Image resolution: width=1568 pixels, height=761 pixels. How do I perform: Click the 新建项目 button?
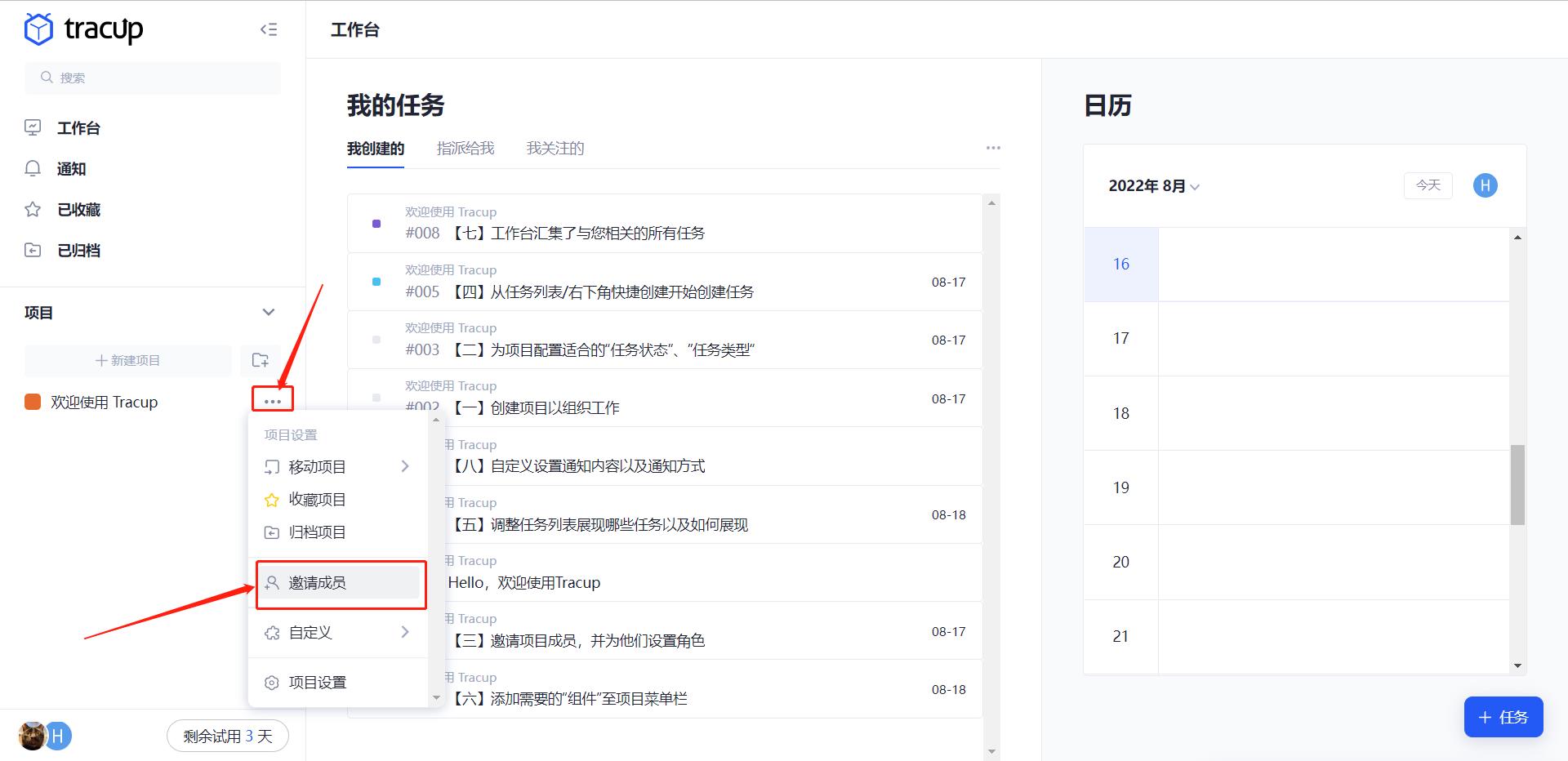pyautogui.click(x=128, y=360)
